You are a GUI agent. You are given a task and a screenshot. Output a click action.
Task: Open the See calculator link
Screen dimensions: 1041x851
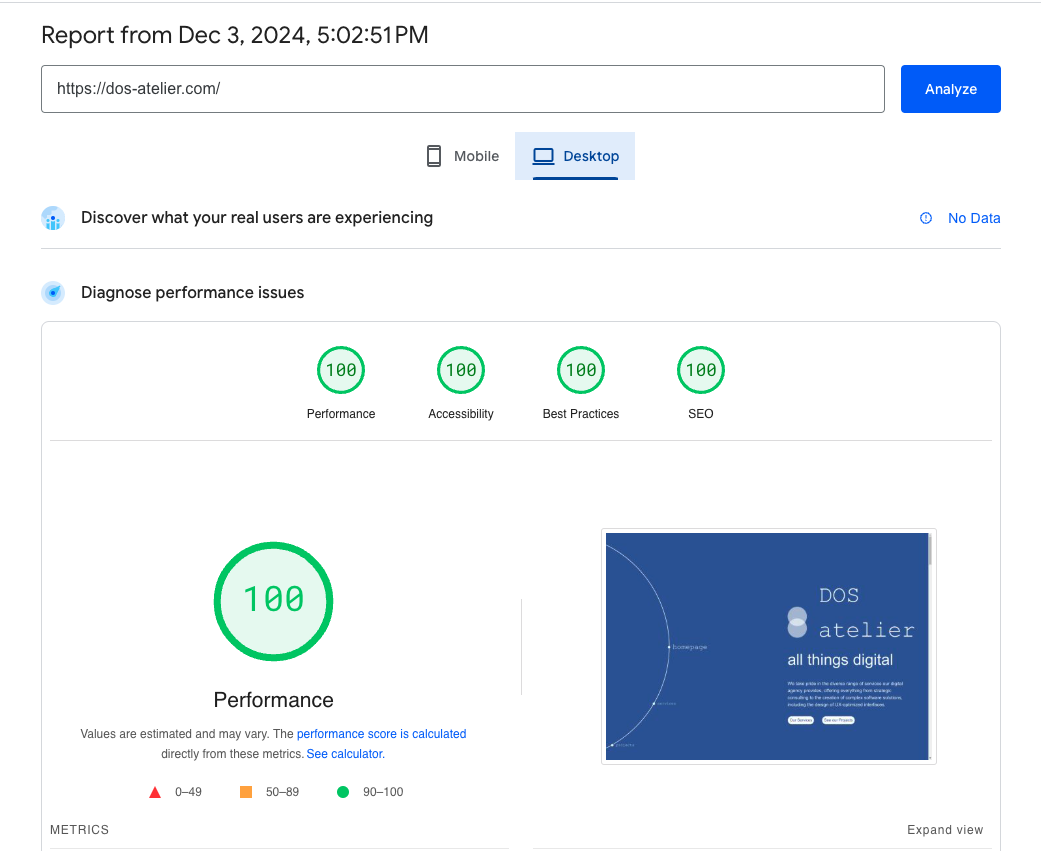[345, 754]
